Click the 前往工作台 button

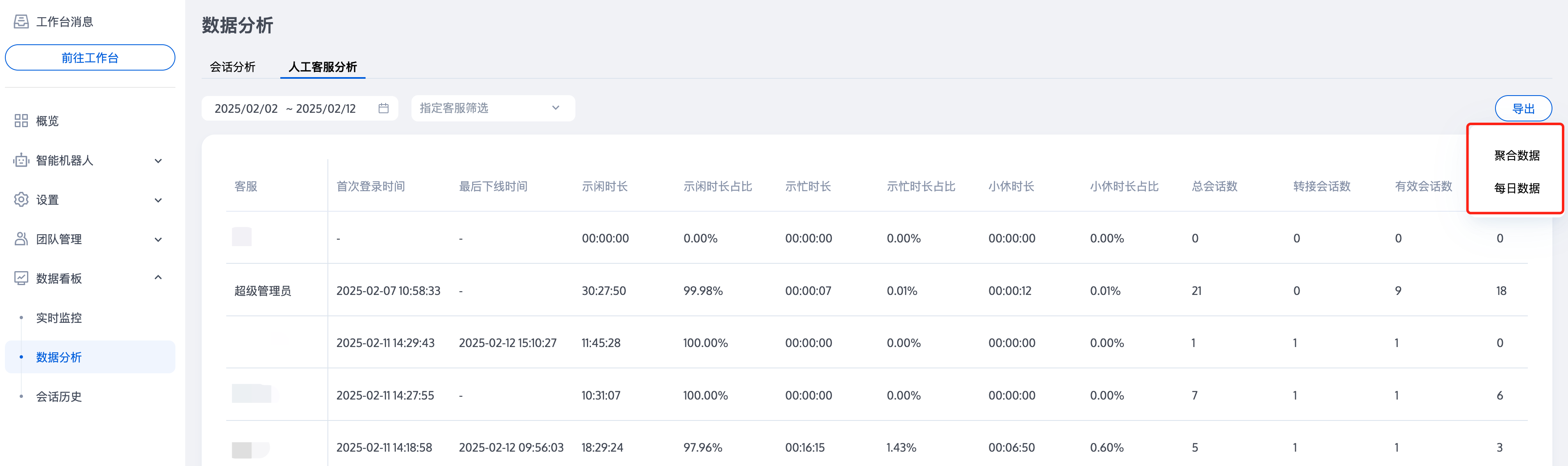tap(90, 58)
